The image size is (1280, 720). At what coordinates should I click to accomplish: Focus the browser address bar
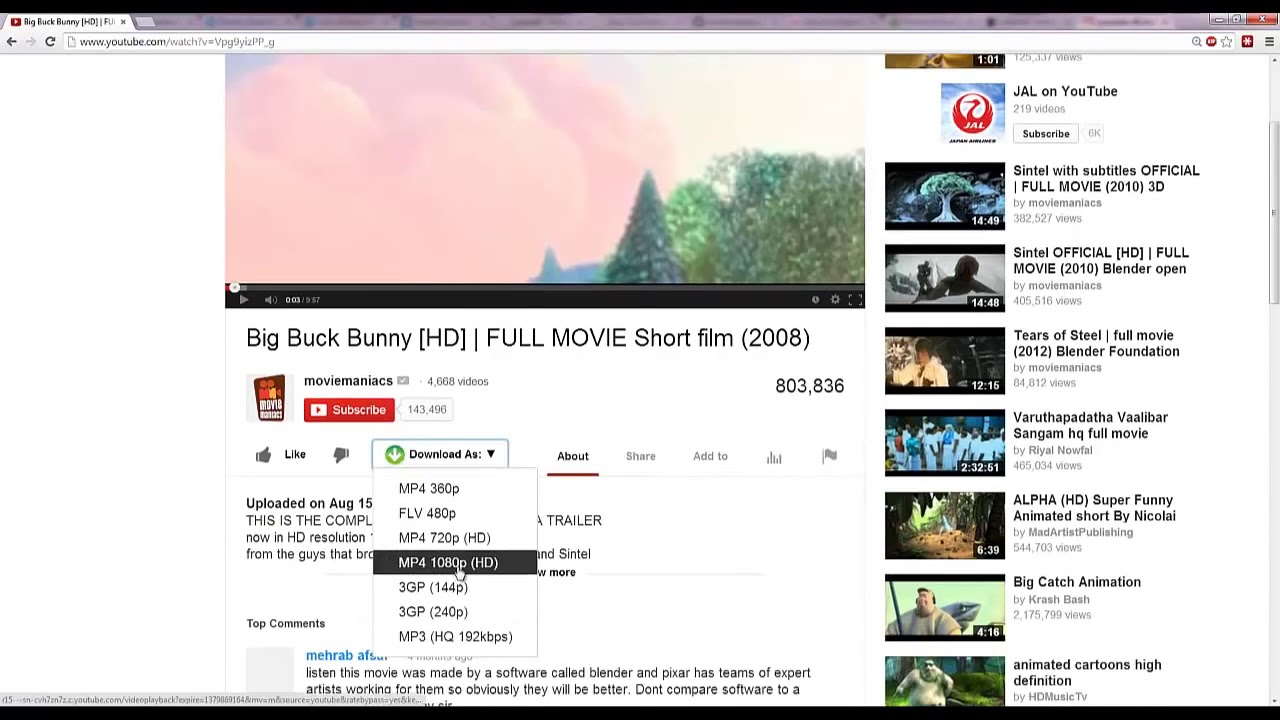click(x=630, y=42)
